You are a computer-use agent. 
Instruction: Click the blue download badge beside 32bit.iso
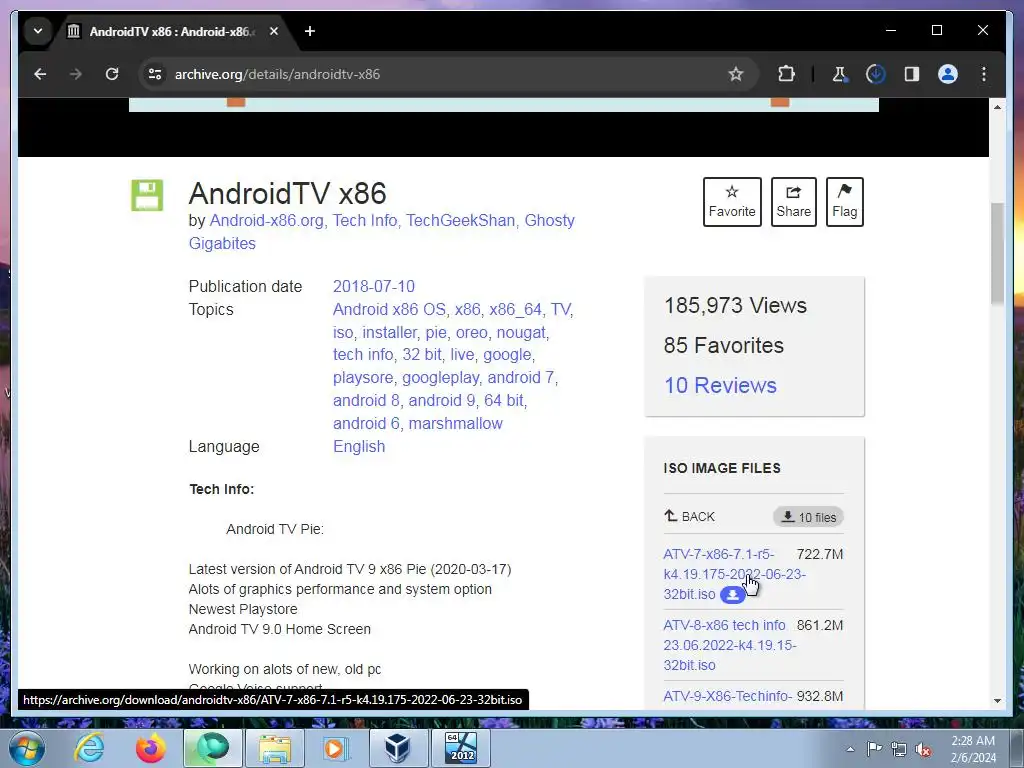tap(733, 595)
